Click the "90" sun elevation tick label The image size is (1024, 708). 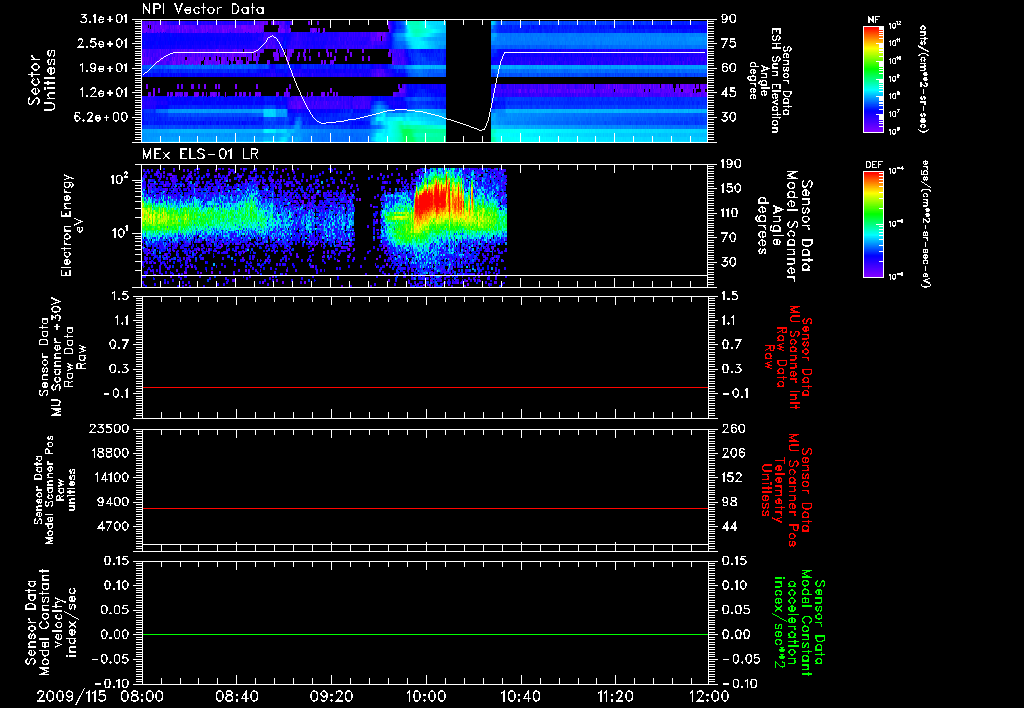coord(728,19)
